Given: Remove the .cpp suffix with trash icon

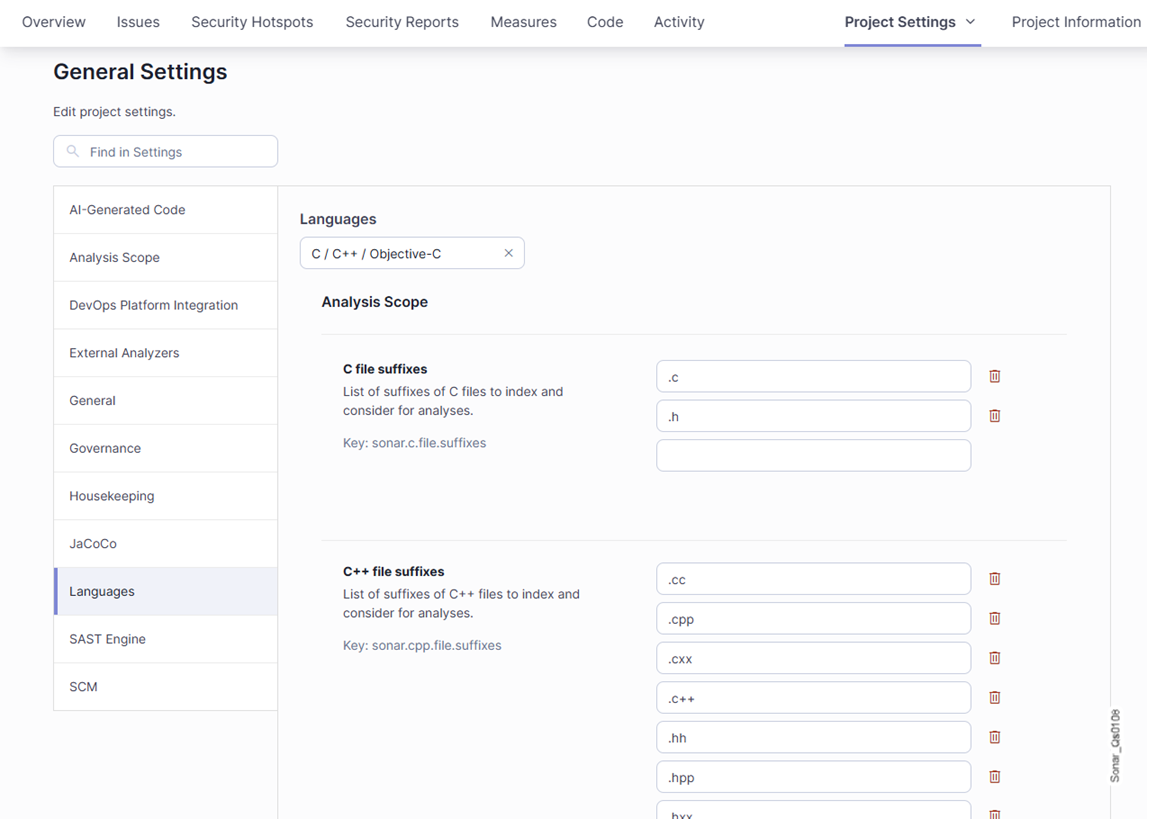Looking at the screenshot, I should pos(994,618).
